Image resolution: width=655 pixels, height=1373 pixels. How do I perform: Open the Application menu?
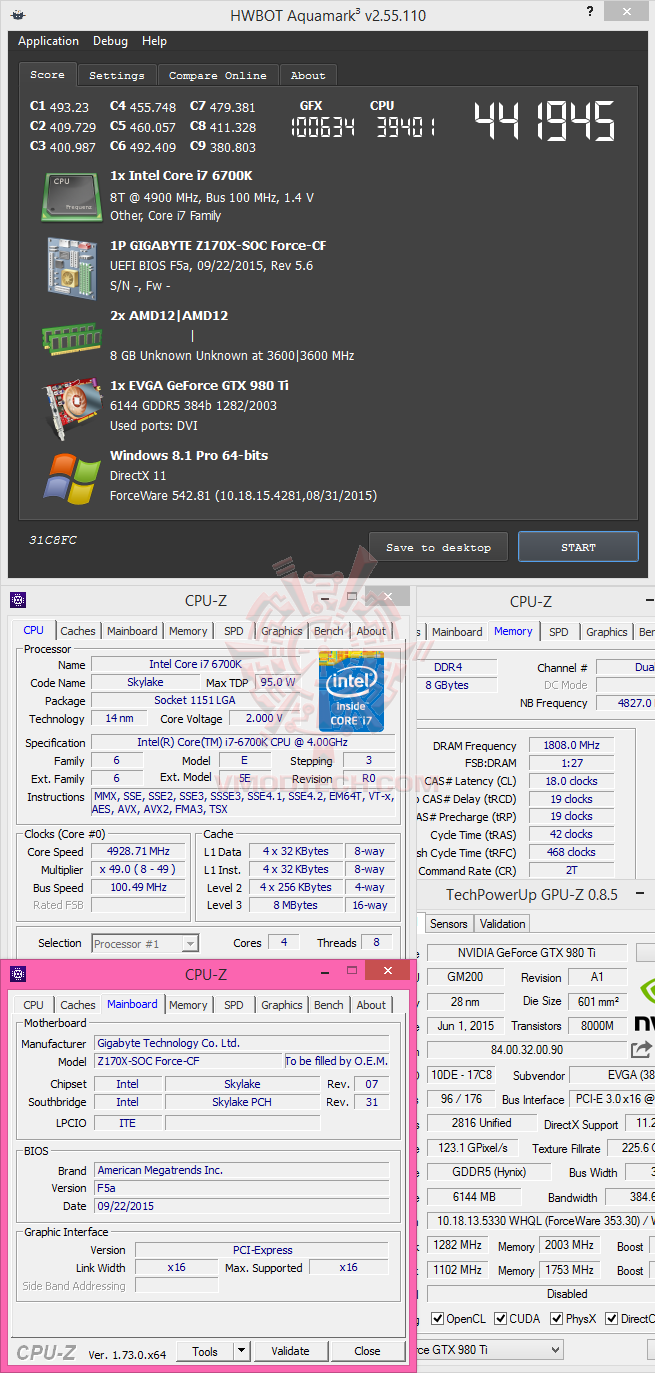pyautogui.click(x=48, y=41)
